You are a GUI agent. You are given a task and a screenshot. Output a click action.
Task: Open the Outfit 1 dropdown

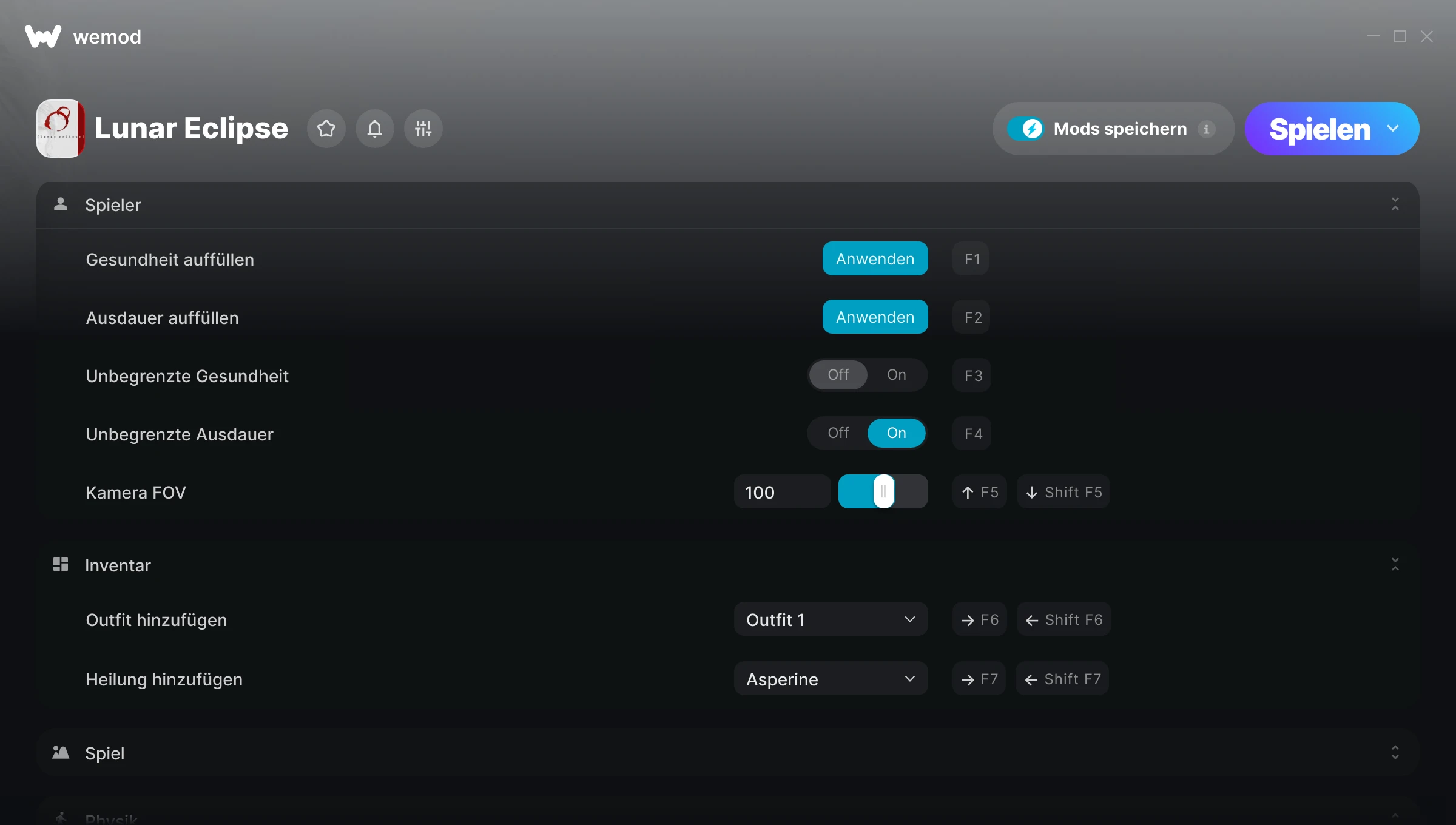[x=831, y=619]
